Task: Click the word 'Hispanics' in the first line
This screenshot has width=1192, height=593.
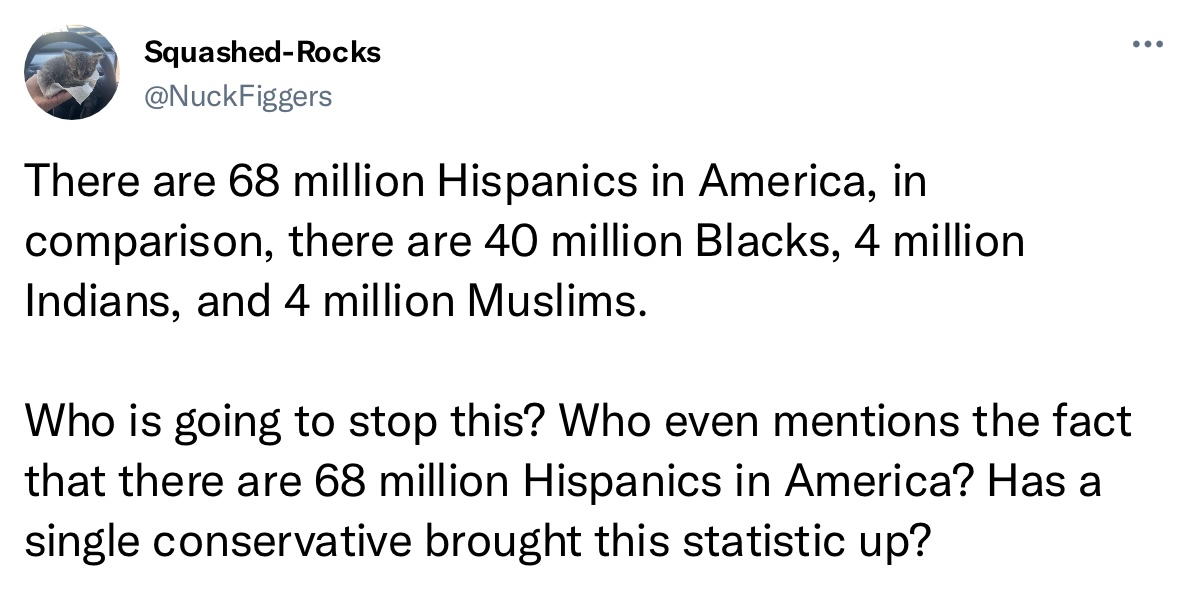Action: point(537,183)
